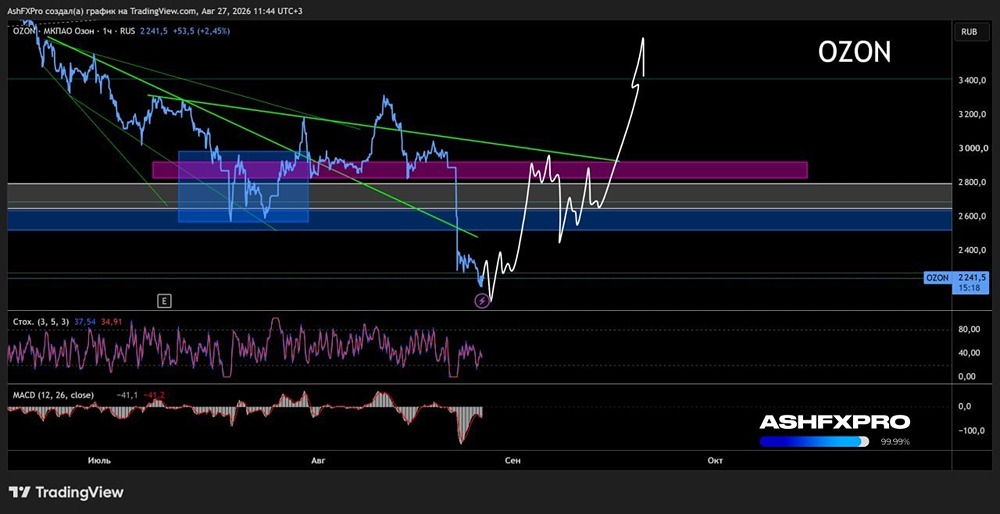The height and width of the screenshot is (514, 1000).
Task: Select the Стох. (3, 5, 3) indicator label
Action: (x=41, y=322)
